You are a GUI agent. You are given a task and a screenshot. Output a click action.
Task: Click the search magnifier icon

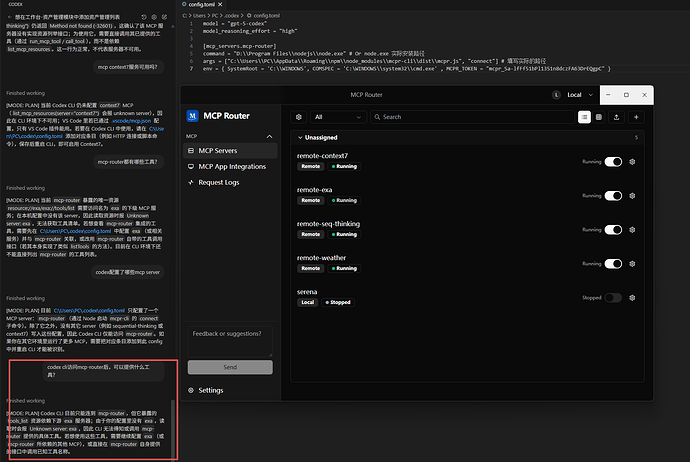tap(377, 117)
